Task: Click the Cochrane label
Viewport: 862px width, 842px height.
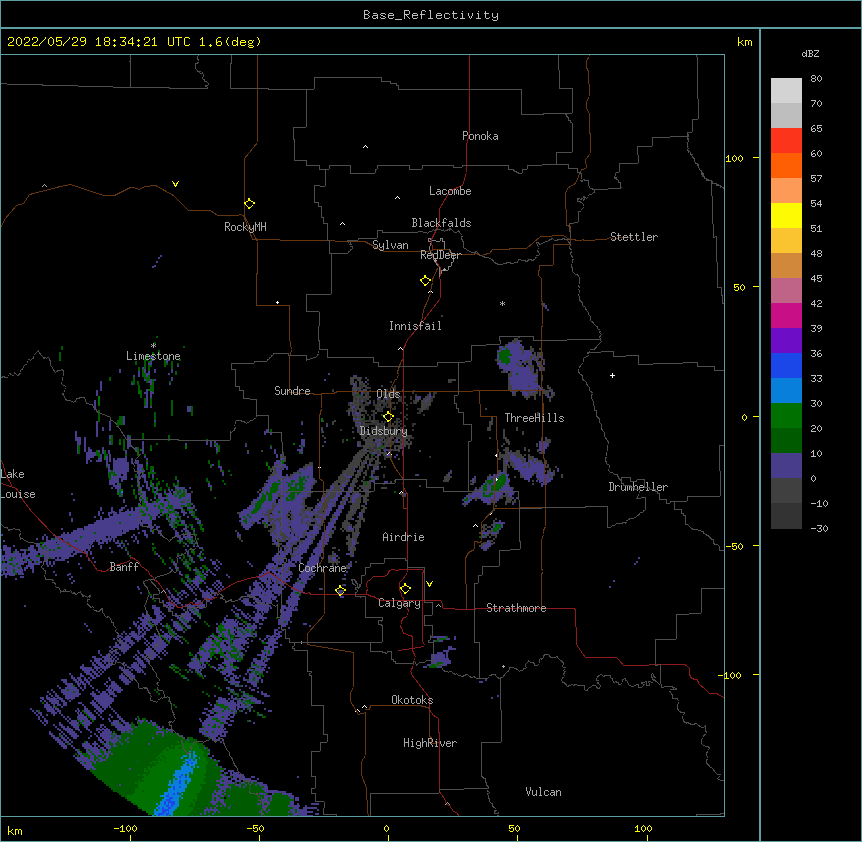Action: click(x=322, y=568)
